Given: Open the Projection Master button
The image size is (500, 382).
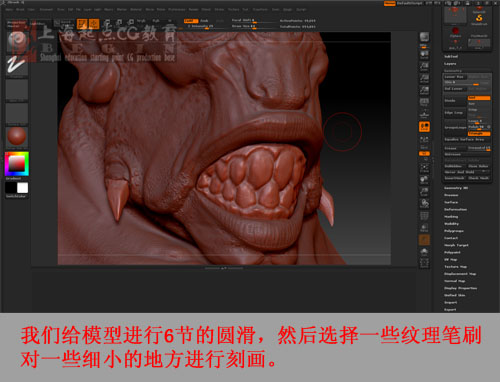Looking at the screenshot, I should 16,24.
